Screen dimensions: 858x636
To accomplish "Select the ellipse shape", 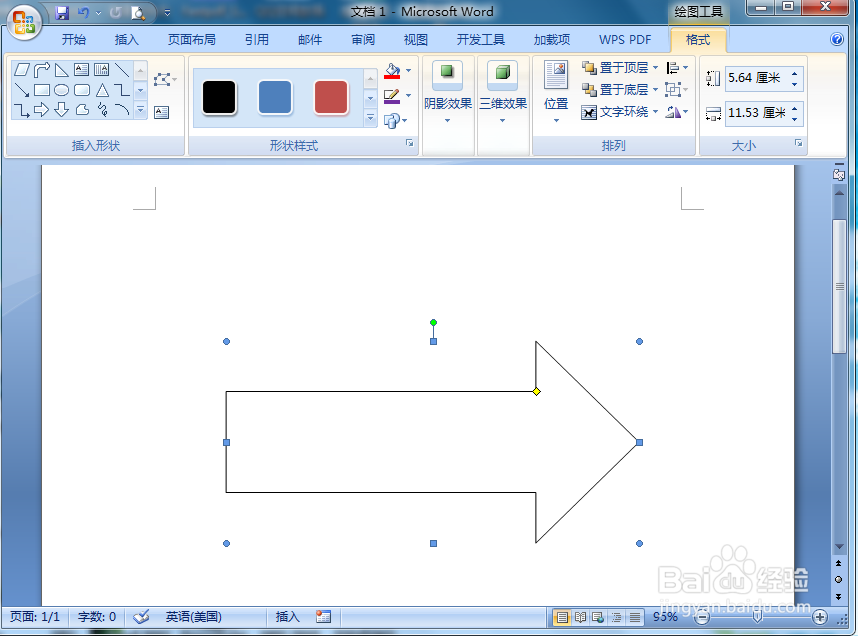I will (62, 90).
